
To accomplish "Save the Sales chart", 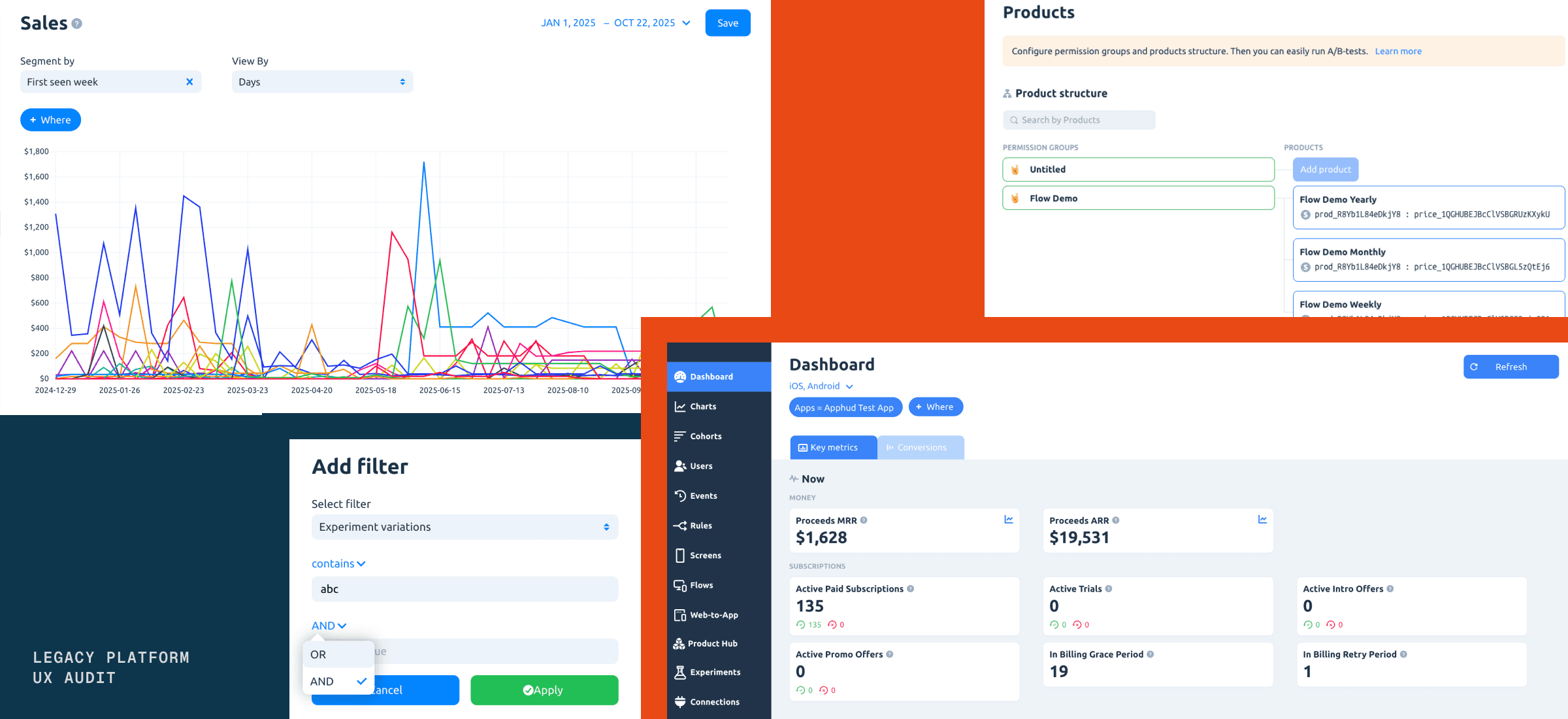I will (x=728, y=23).
